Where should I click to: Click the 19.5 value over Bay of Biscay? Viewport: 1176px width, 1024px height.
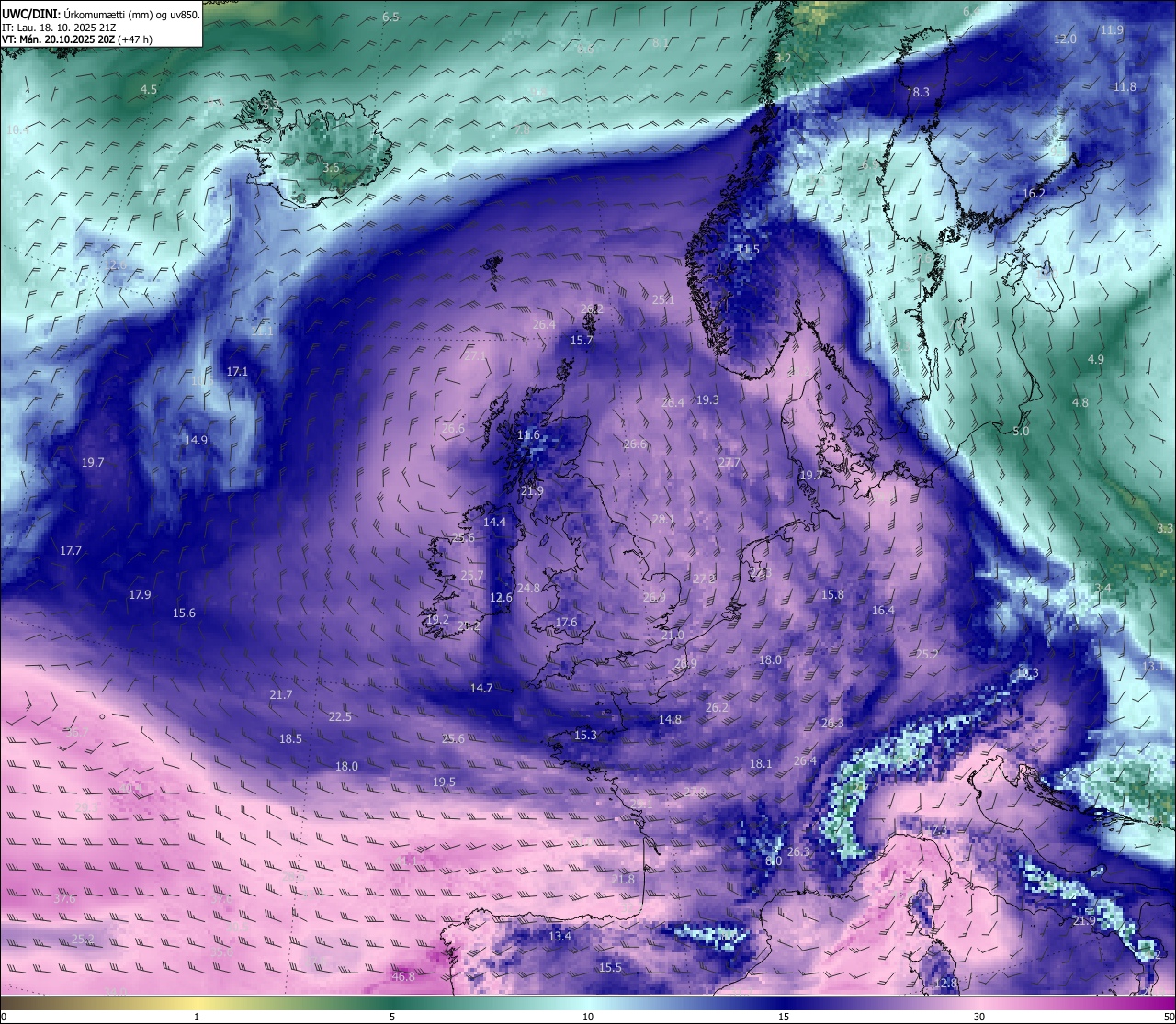click(x=444, y=782)
